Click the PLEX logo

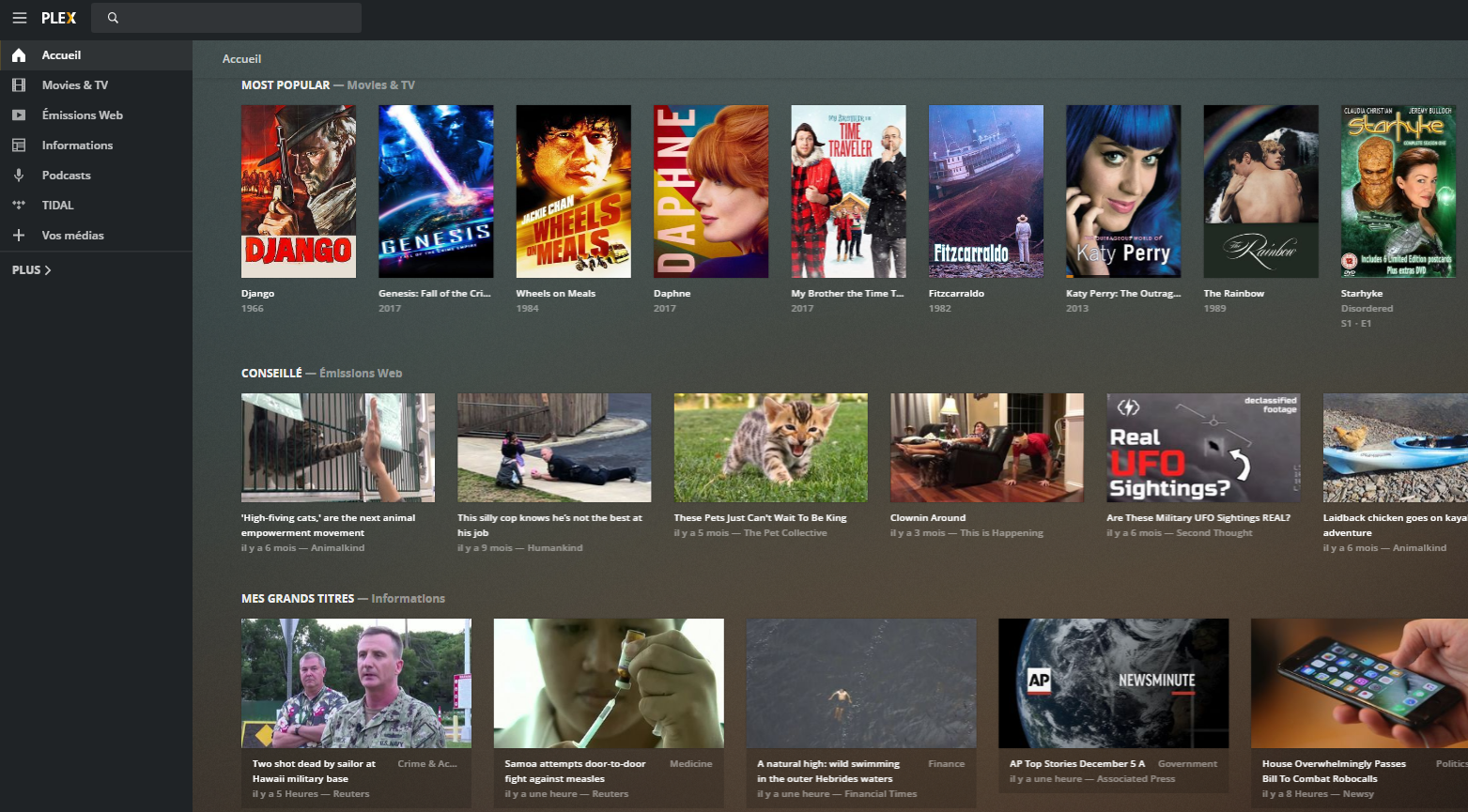point(58,18)
